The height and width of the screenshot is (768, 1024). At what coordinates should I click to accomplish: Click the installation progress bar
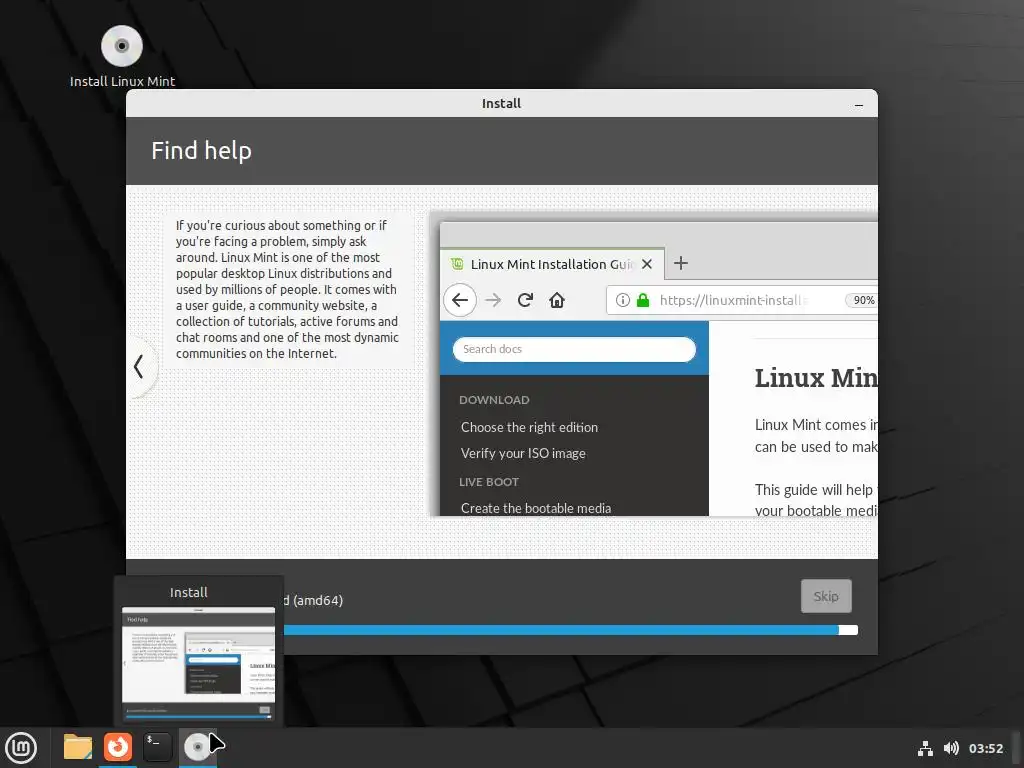(570, 630)
